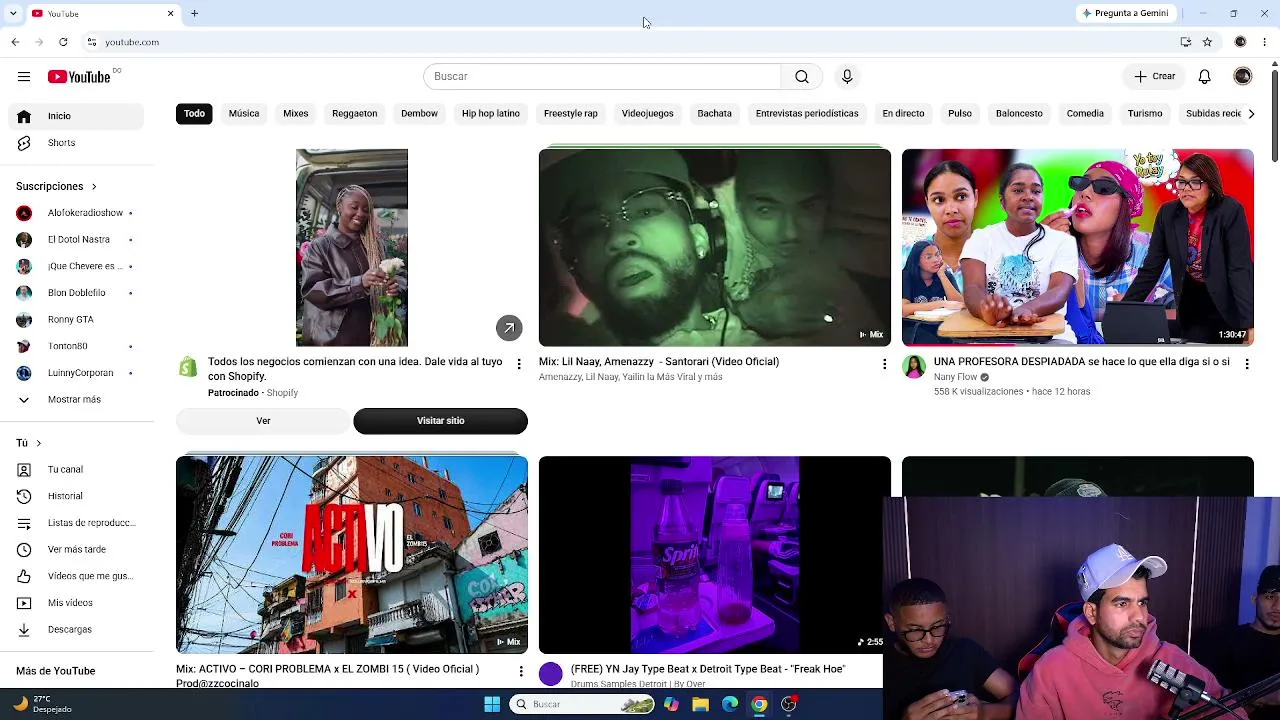
Task: Show next filter chips with the arrow
Action: click(1251, 114)
